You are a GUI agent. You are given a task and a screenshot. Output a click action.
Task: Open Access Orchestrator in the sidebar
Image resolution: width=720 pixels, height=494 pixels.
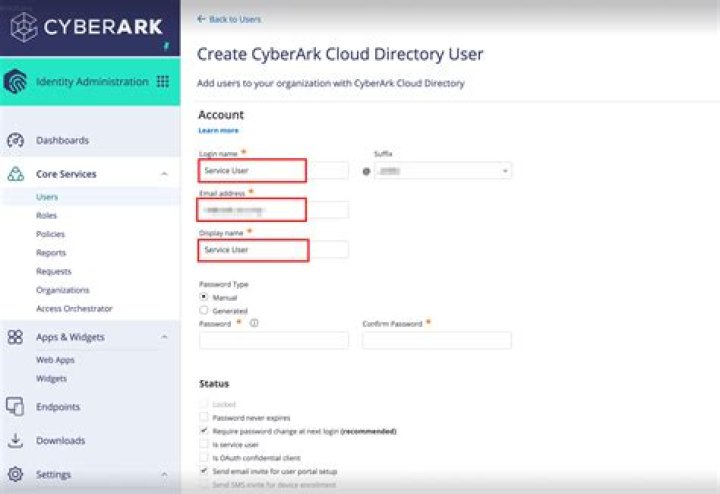click(x=74, y=309)
